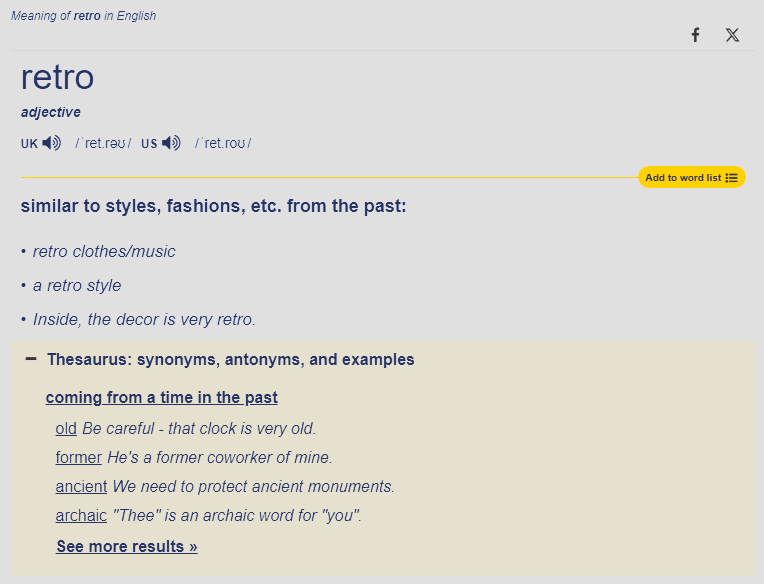Share this entry on Facebook
The width and height of the screenshot is (764, 584).
tap(695, 35)
